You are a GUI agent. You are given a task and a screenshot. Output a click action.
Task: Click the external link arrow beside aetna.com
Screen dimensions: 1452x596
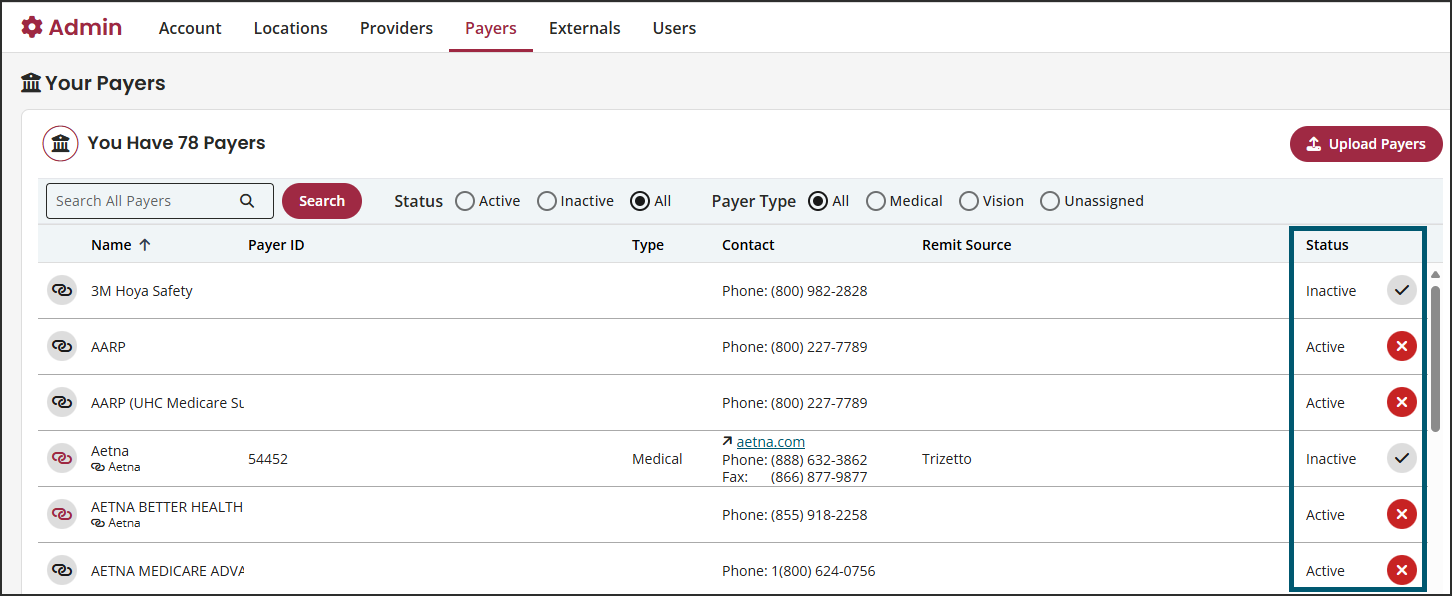pos(727,441)
